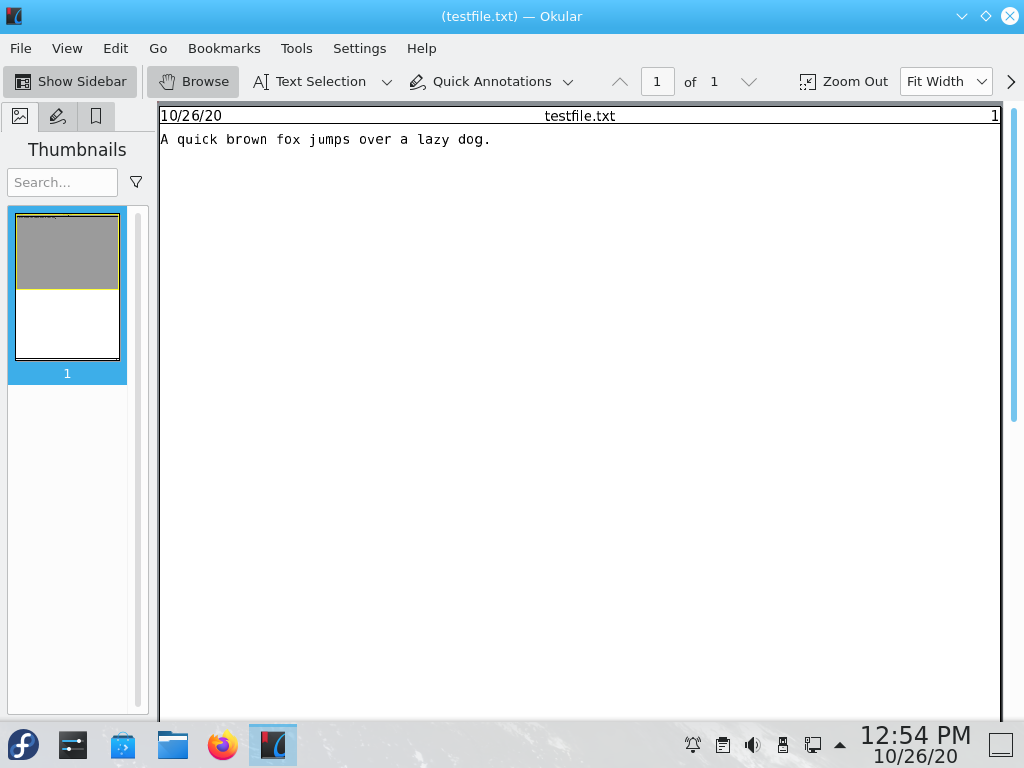Open the Edit menu
Image resolution: width=1024 pixels, height=768 pixels.
pyautogui.click(x=116, y=48)
